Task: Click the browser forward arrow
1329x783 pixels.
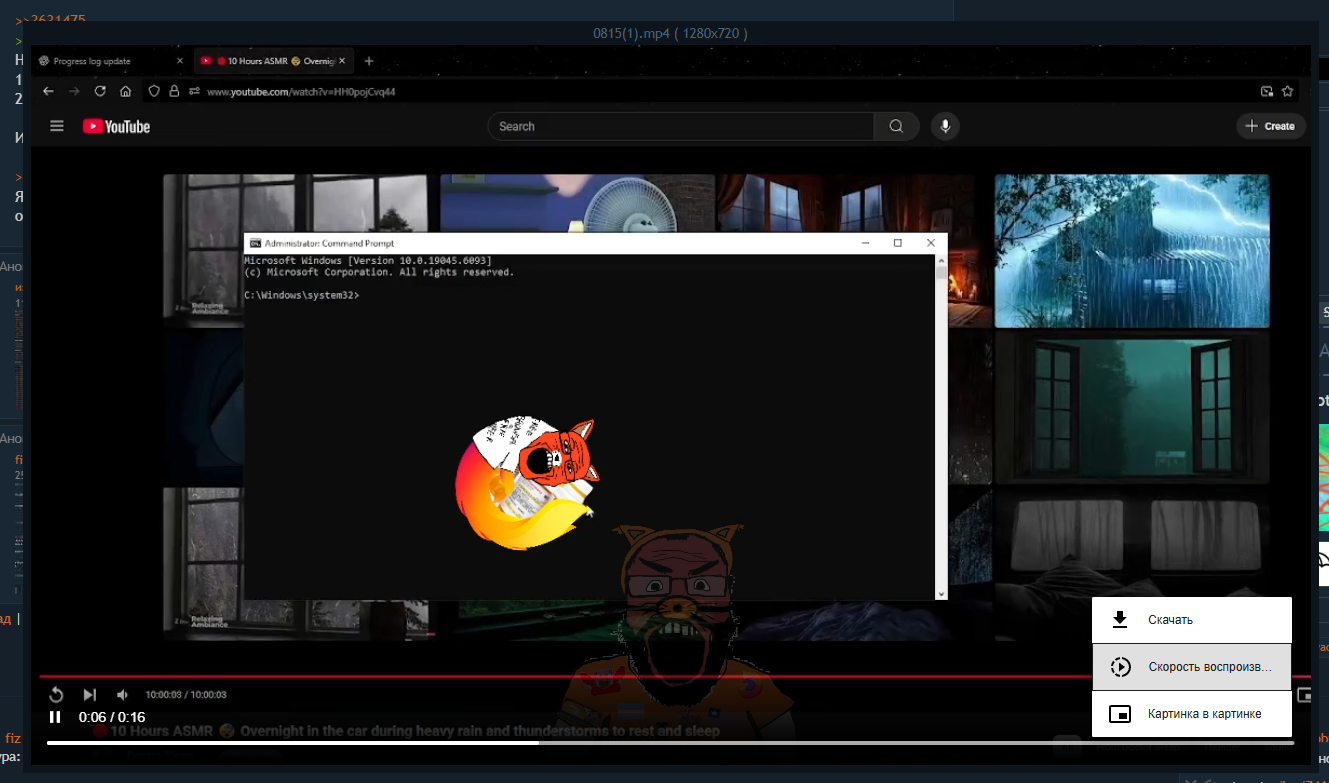Action: [74, 91]
